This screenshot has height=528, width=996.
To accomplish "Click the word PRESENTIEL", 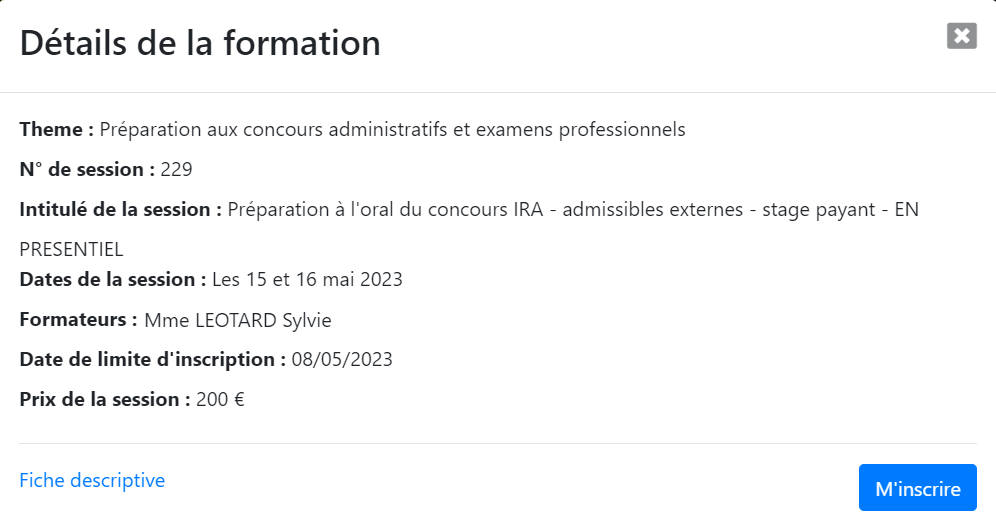I will click(x=71, y=249).
